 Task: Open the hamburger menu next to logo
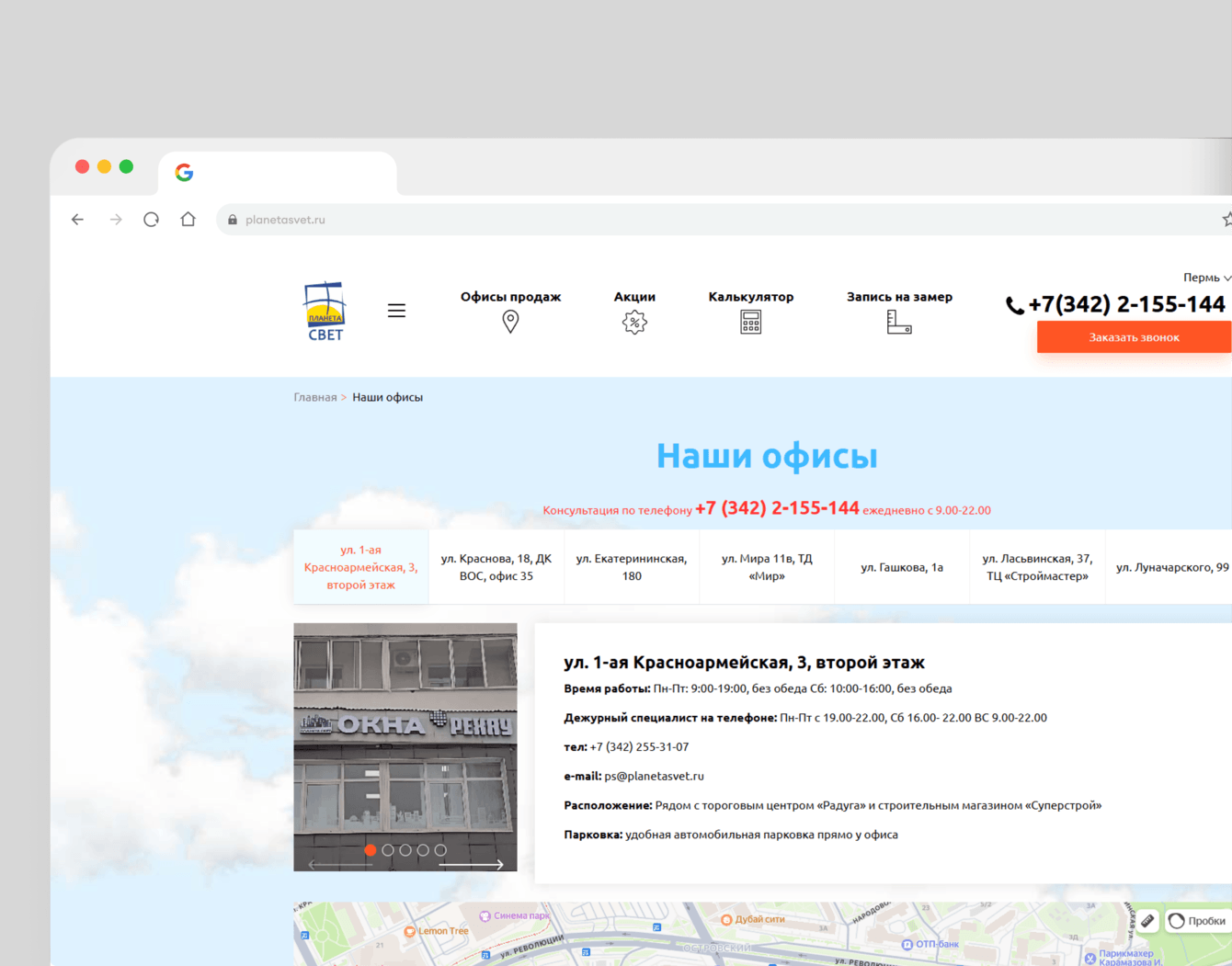click(396, 311)
